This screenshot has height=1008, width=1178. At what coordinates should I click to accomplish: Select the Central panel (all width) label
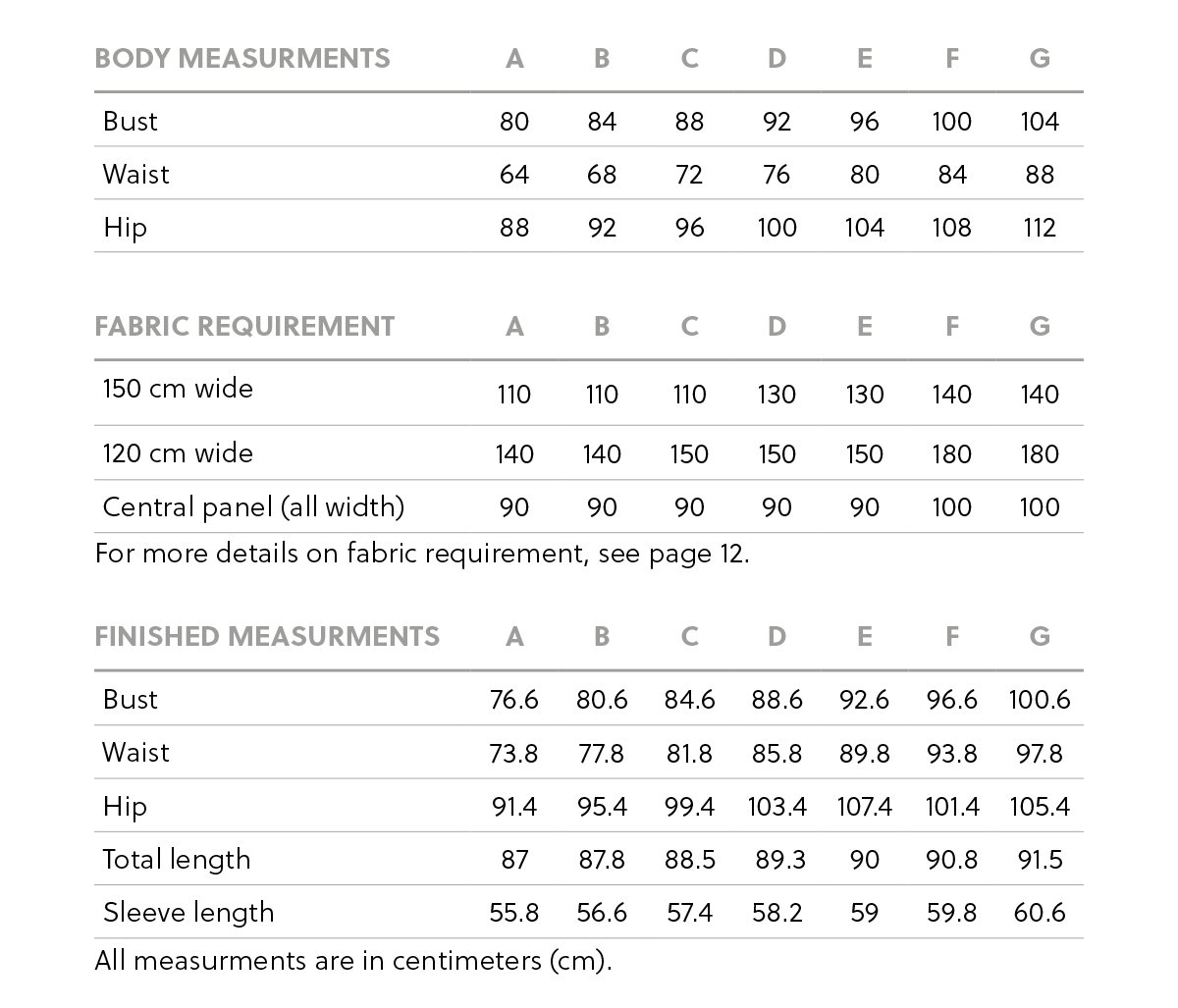[253, 506]
